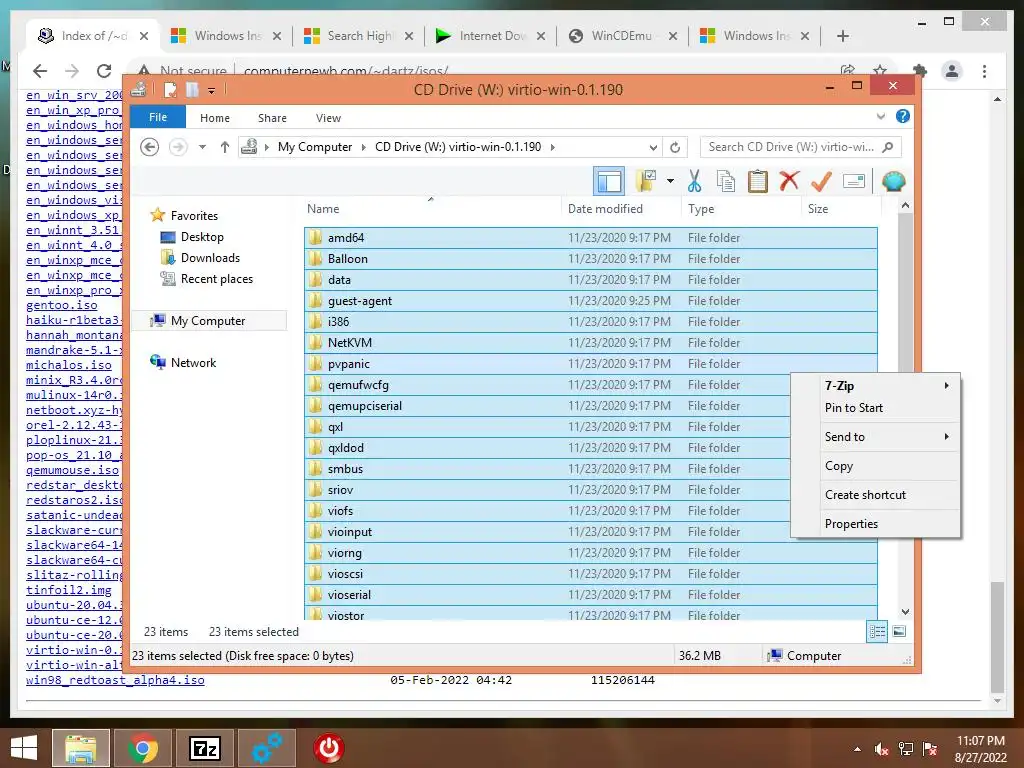The width and height of the screenshot is (1024, 768).
Task: Refresh the Explorer address bar
Action: click(x=675, y=147)
